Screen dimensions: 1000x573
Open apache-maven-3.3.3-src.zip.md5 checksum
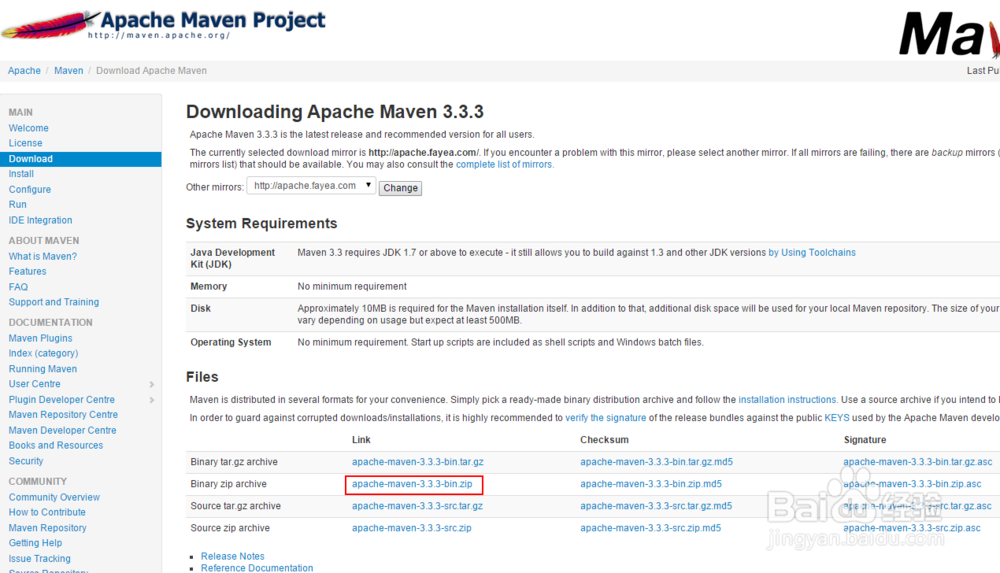point(651,528)
